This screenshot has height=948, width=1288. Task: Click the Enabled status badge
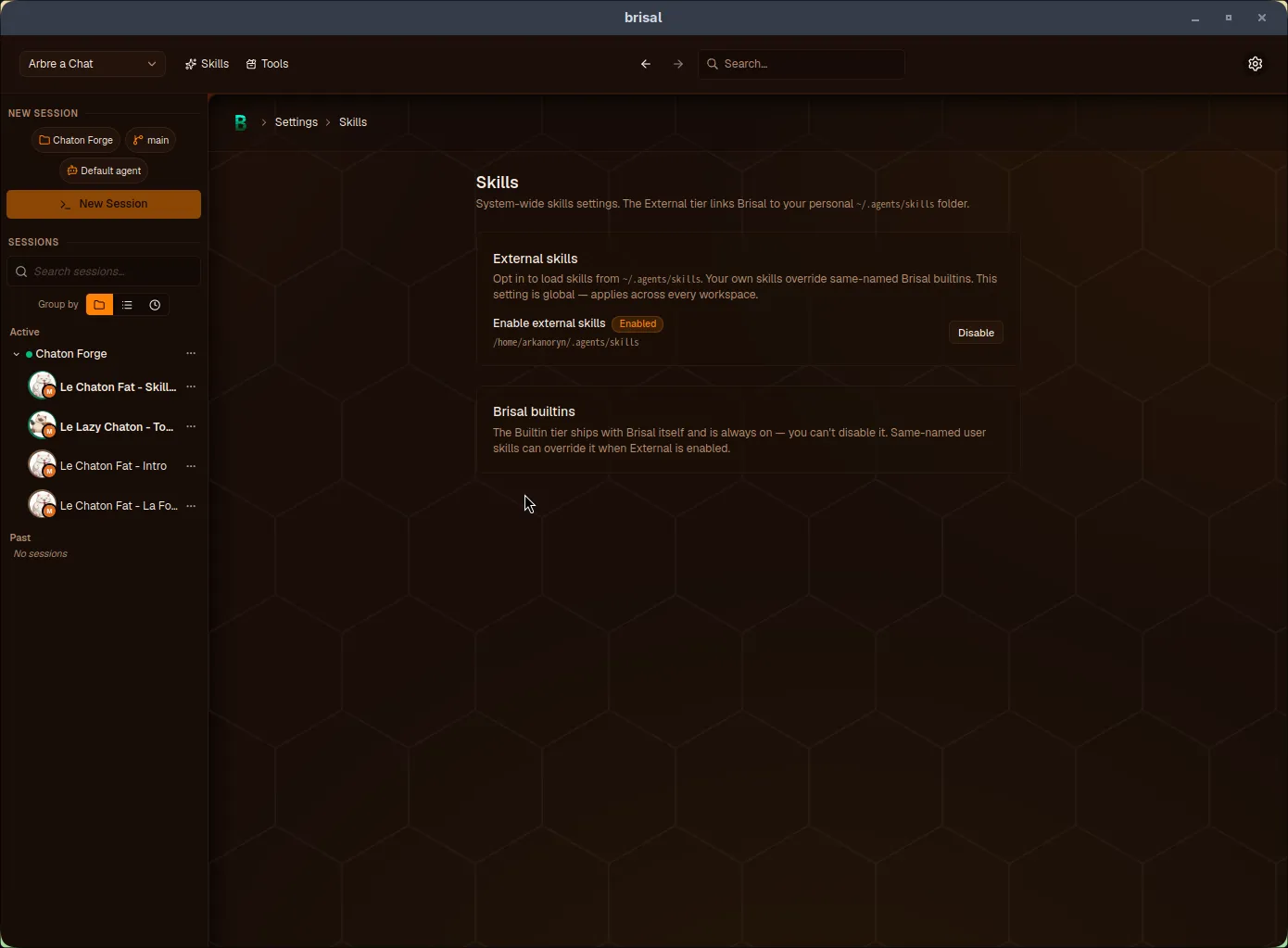(638, 324)
